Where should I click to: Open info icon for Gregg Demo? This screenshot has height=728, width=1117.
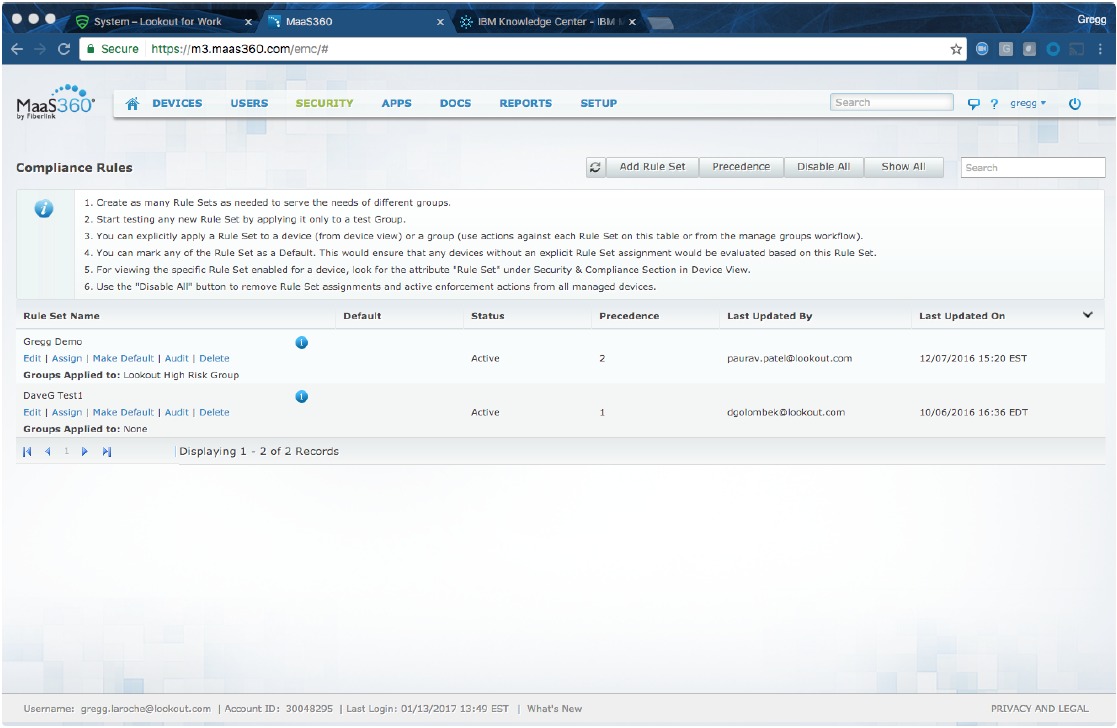[x=301, y=343]
